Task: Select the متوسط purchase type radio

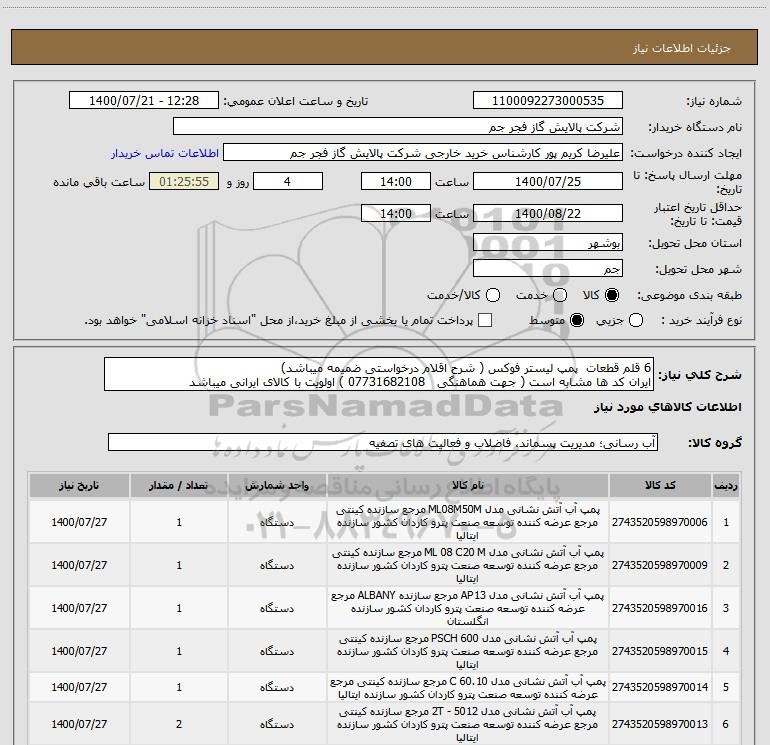Action: [x=577, y=321]
